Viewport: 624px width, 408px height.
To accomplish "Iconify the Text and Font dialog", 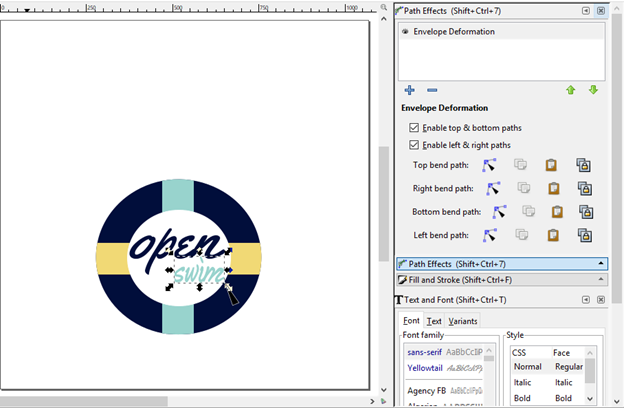I will pyautogui.click(x=585, y=299).
